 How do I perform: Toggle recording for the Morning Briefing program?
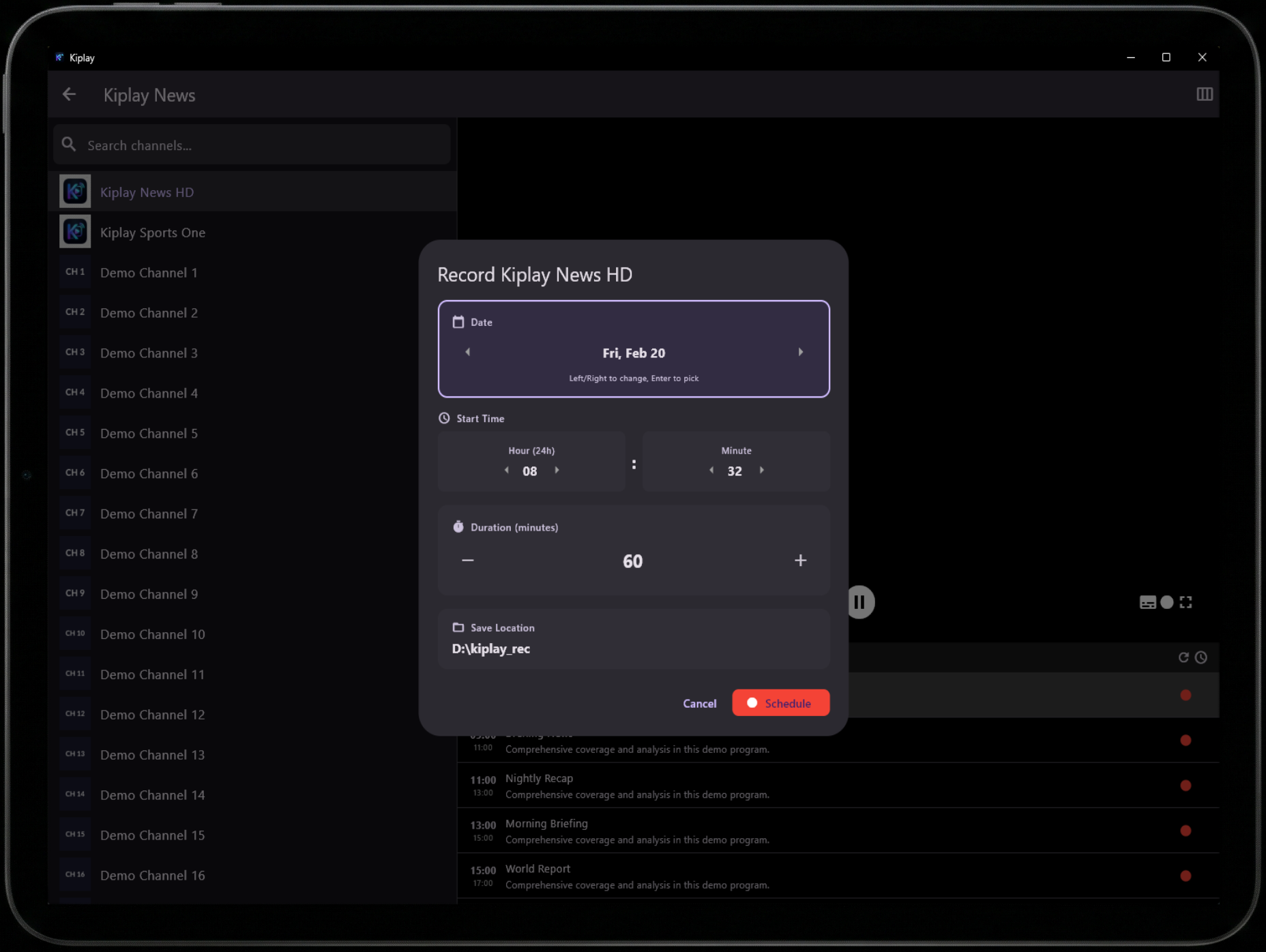click(1186, 831)
